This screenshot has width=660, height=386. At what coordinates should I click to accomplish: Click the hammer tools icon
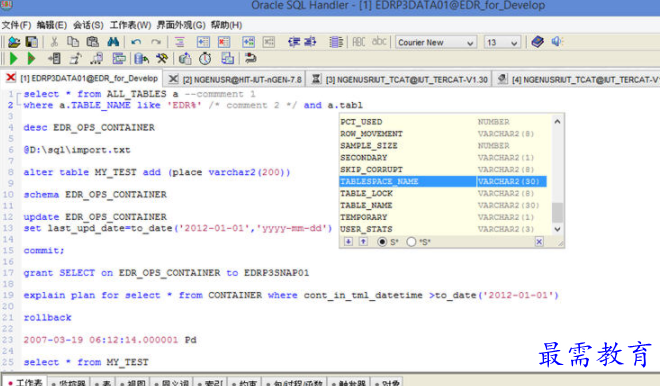point(162,59)
